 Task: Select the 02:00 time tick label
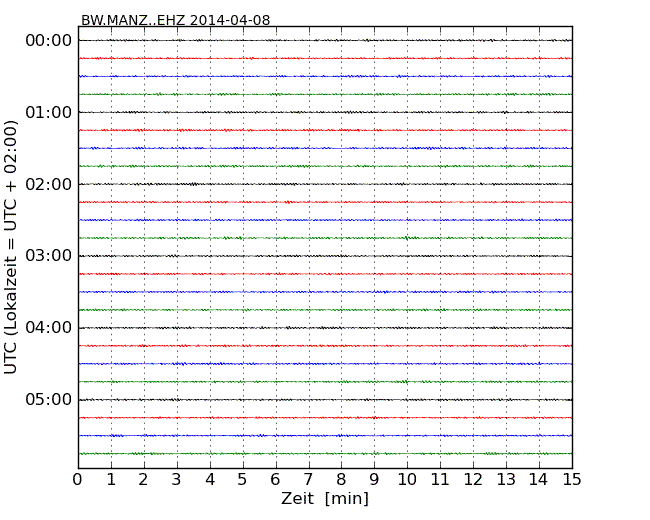pos(49,184)
